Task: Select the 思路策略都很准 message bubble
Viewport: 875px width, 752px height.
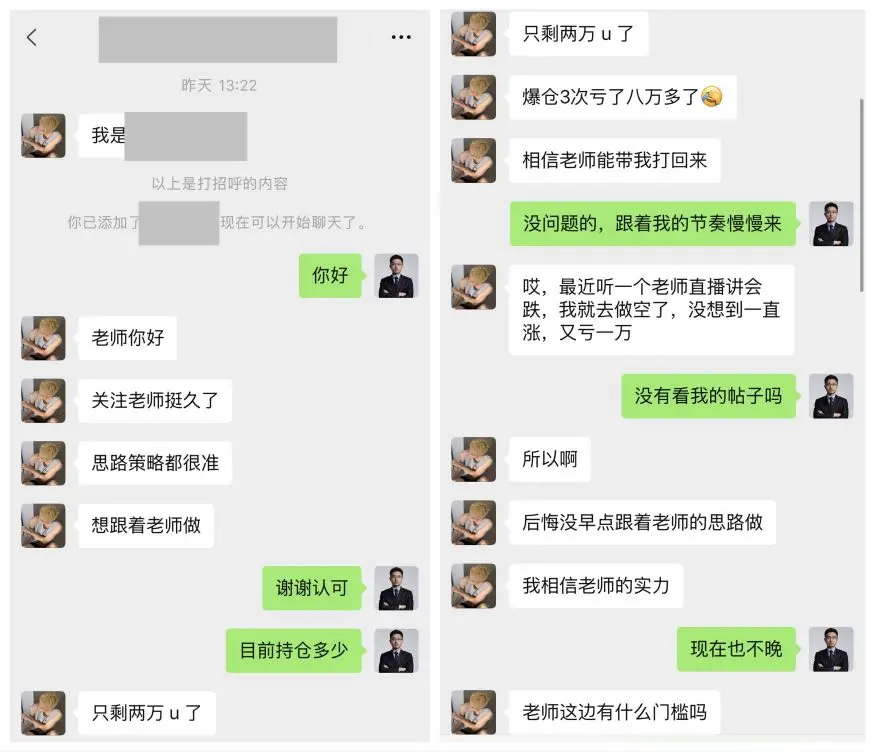Action: (155, 463)
